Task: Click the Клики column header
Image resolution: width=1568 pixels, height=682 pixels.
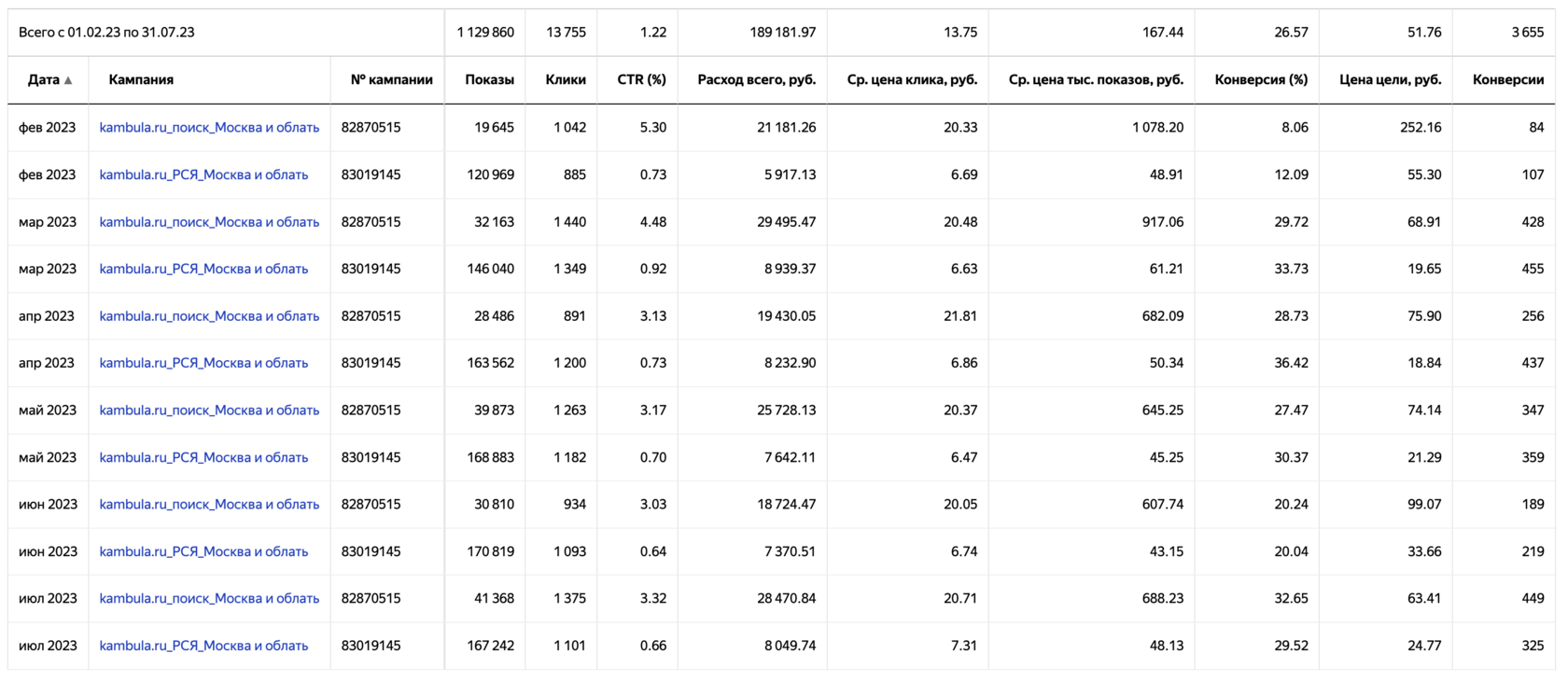Action: [x=566, y=79]
